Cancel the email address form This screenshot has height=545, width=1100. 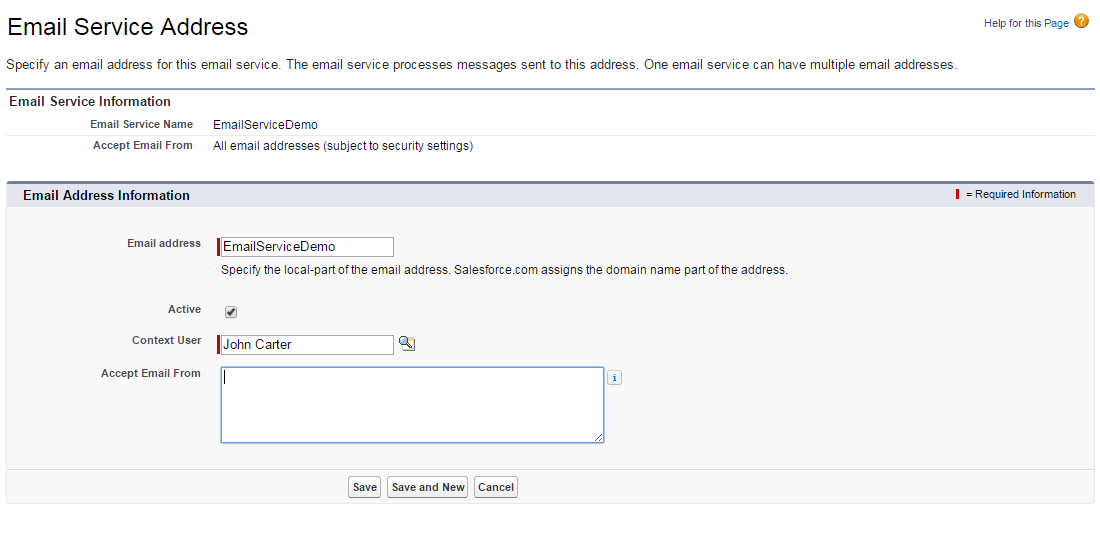(x=496, y=488)
